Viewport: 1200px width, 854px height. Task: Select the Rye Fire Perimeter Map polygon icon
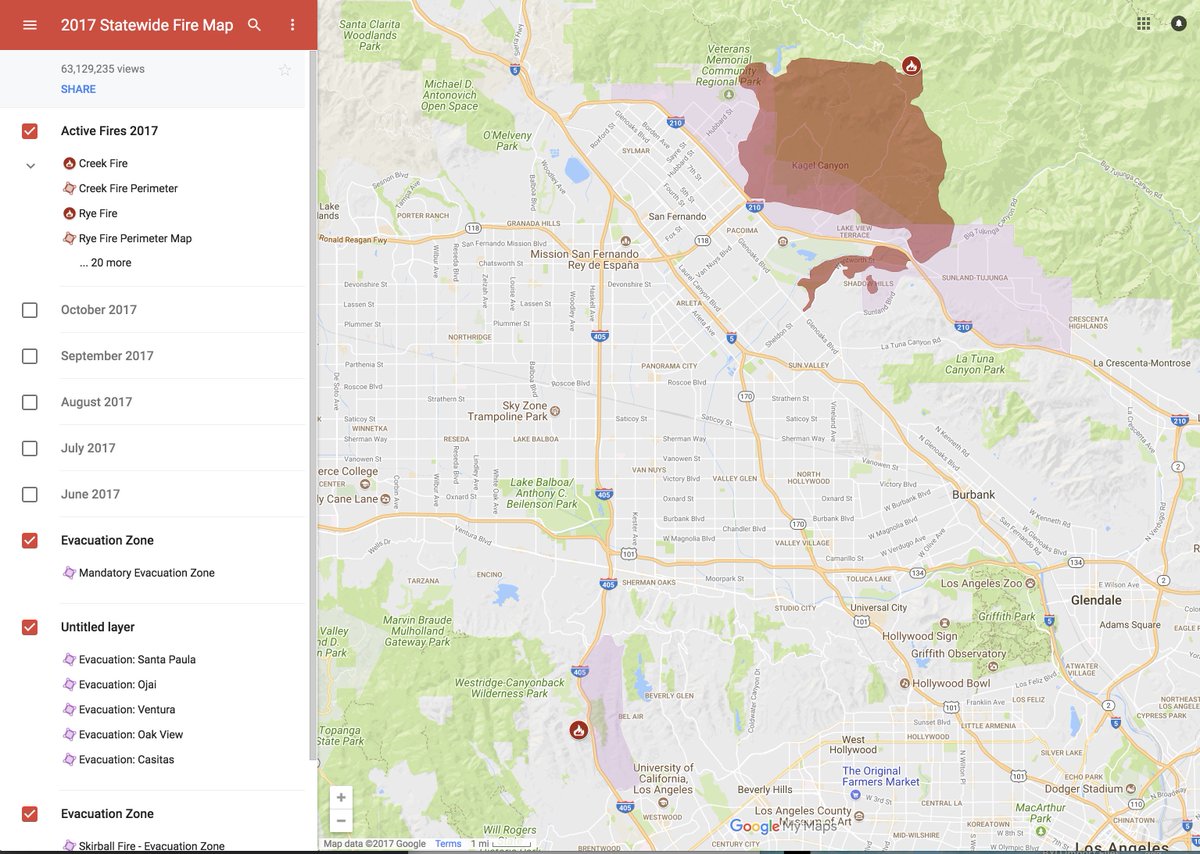coord(69,238)
